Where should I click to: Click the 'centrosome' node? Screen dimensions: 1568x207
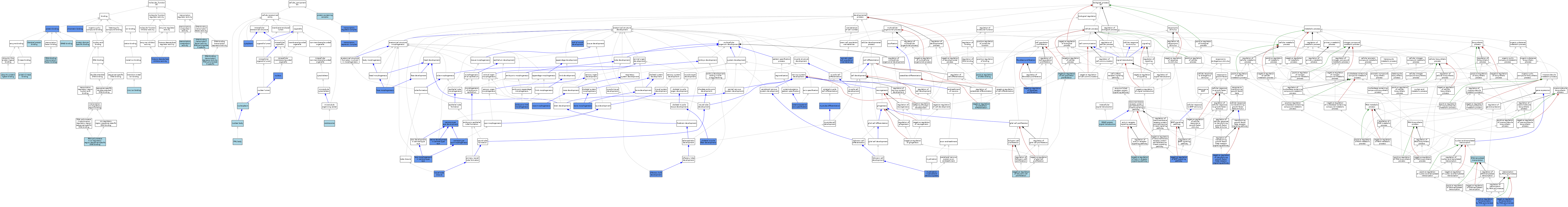[x=329, y=123]
